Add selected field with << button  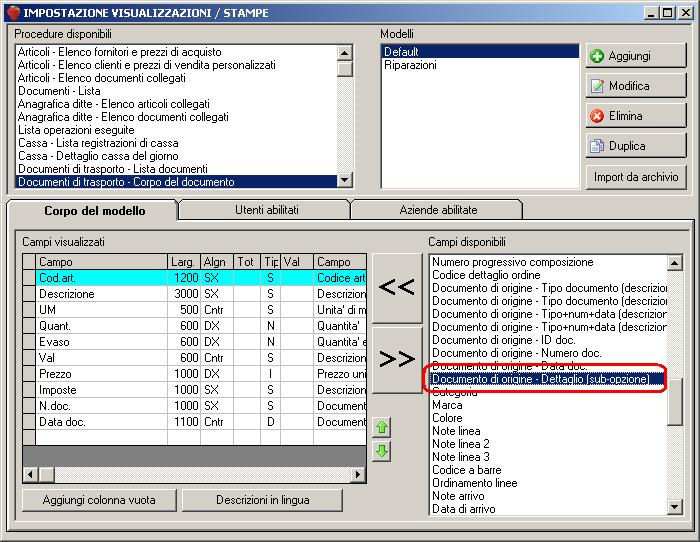(x=397, y=288)
